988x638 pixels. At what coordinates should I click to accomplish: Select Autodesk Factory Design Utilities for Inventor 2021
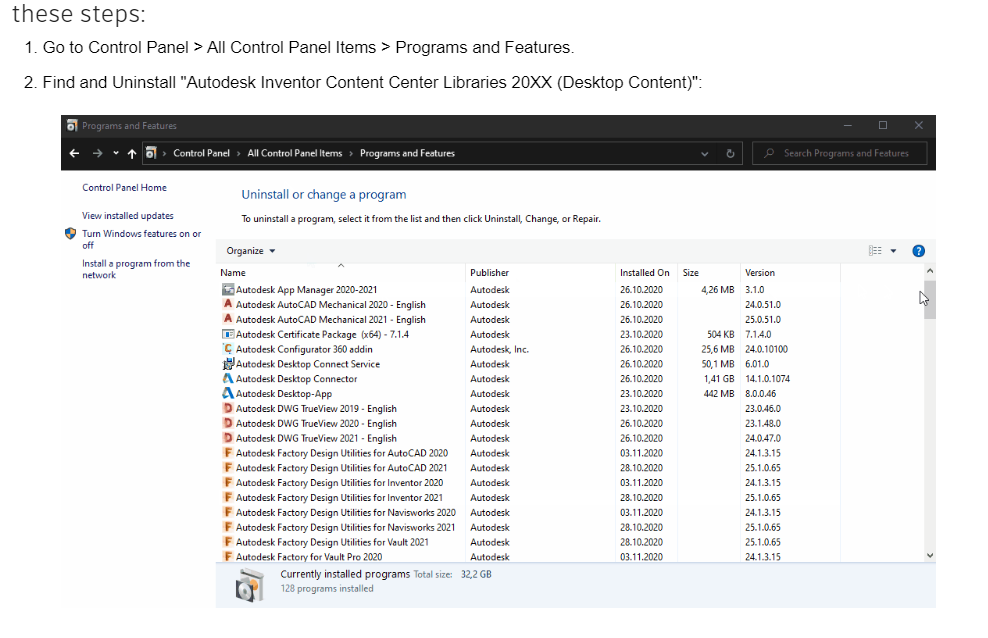click(x=339, y=498)
